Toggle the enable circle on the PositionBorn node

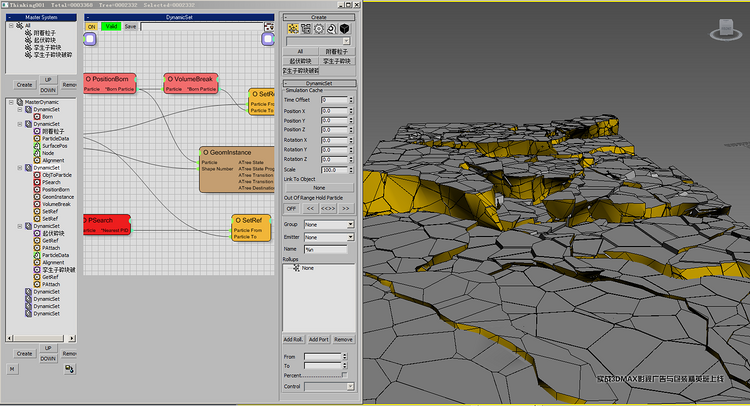pyautogui.click(x=88, y=79)
